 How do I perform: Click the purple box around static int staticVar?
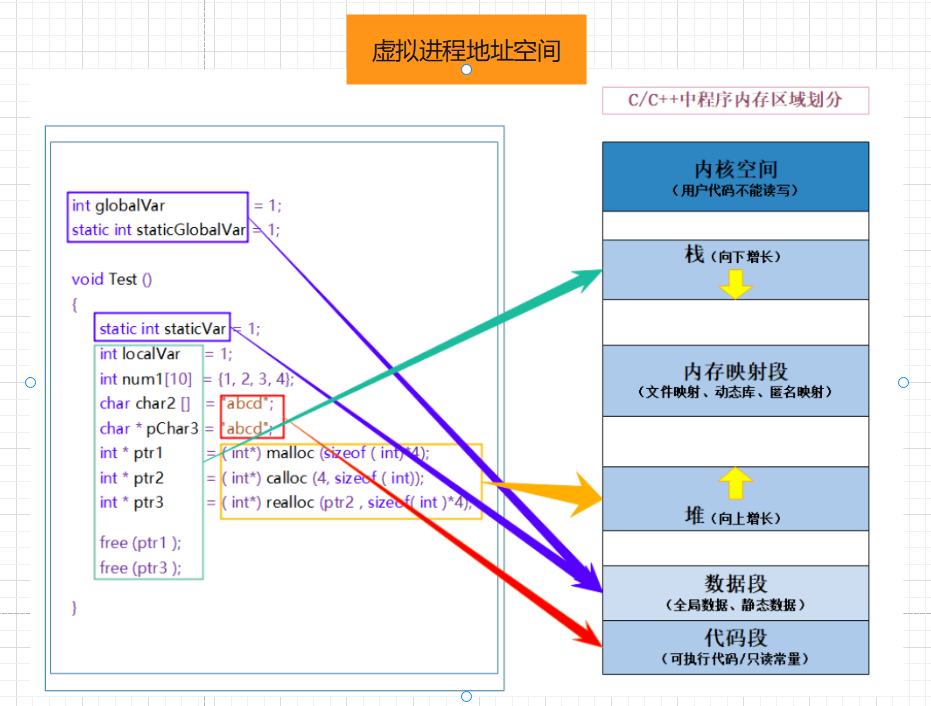tap(161, 328)
